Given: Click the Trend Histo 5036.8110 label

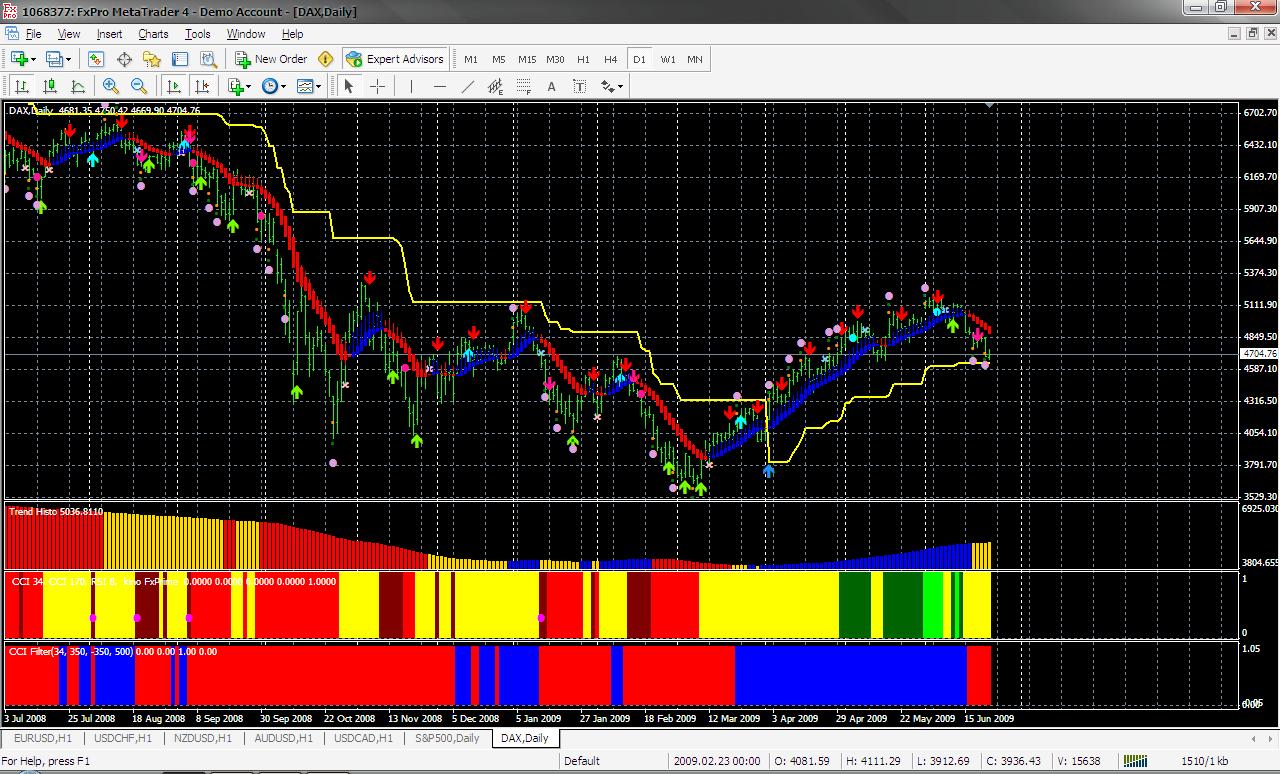Looking at the screenshot, I should click(x=56, y=512).
